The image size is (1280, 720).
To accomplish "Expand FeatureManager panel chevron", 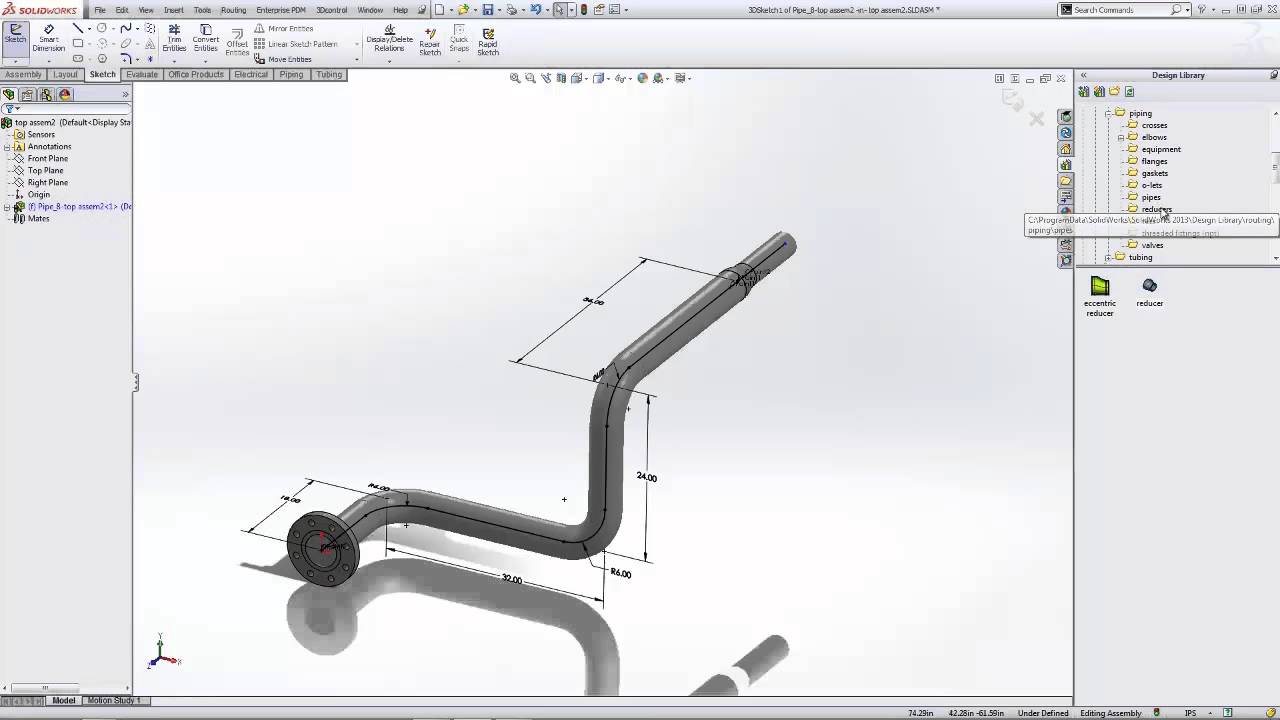I will click(125, 95).
